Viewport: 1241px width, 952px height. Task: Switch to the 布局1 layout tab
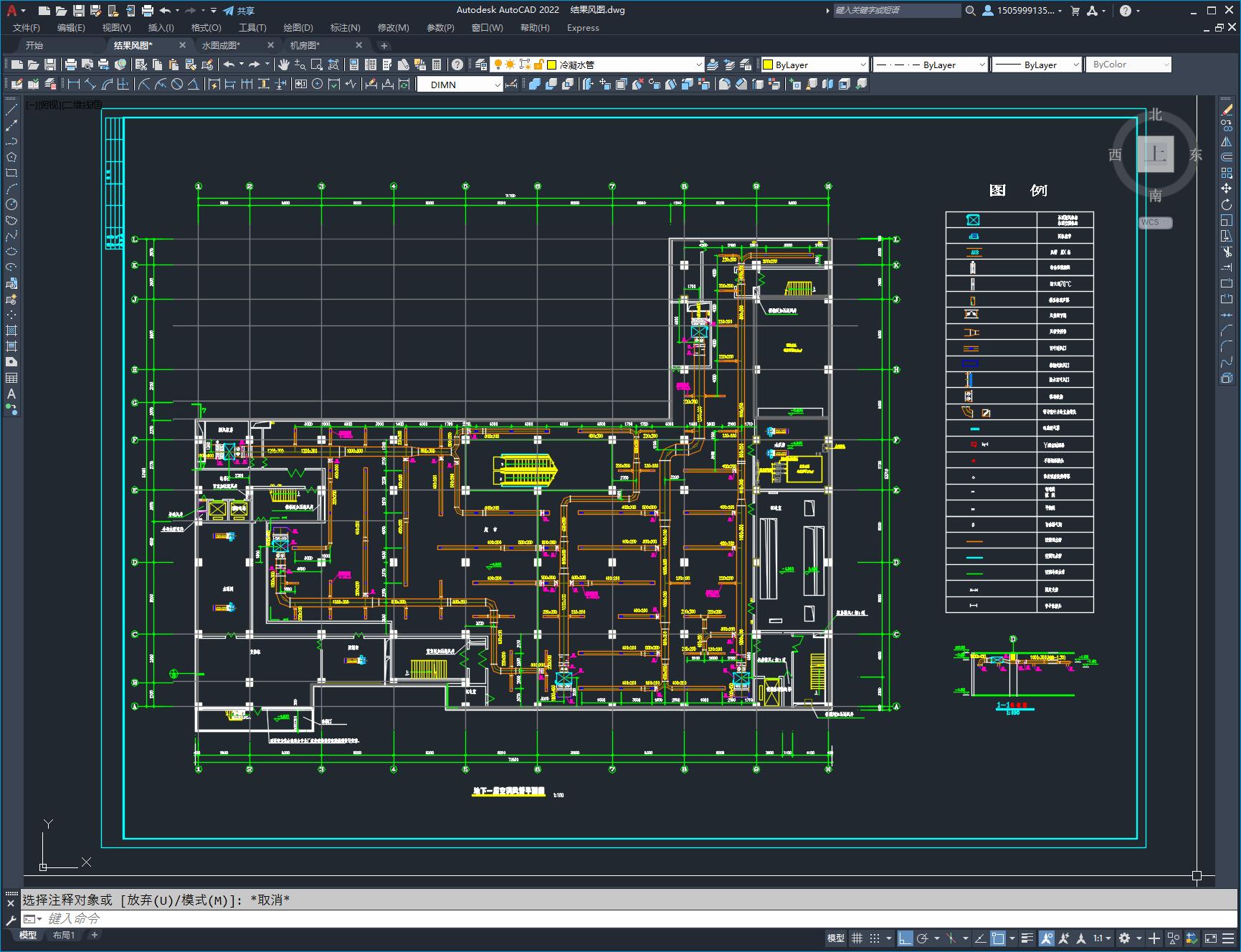(x=64, y=935)
